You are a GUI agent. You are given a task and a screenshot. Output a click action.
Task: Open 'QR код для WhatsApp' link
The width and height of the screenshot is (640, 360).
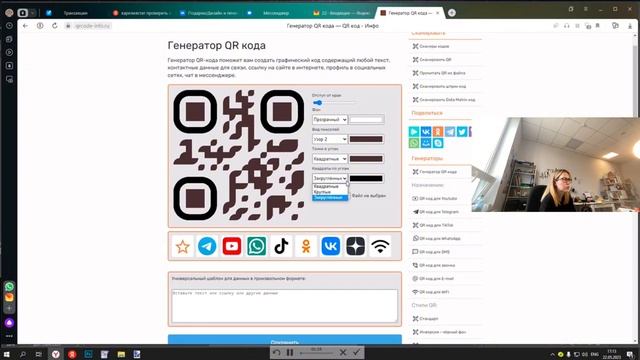(440, 238)
